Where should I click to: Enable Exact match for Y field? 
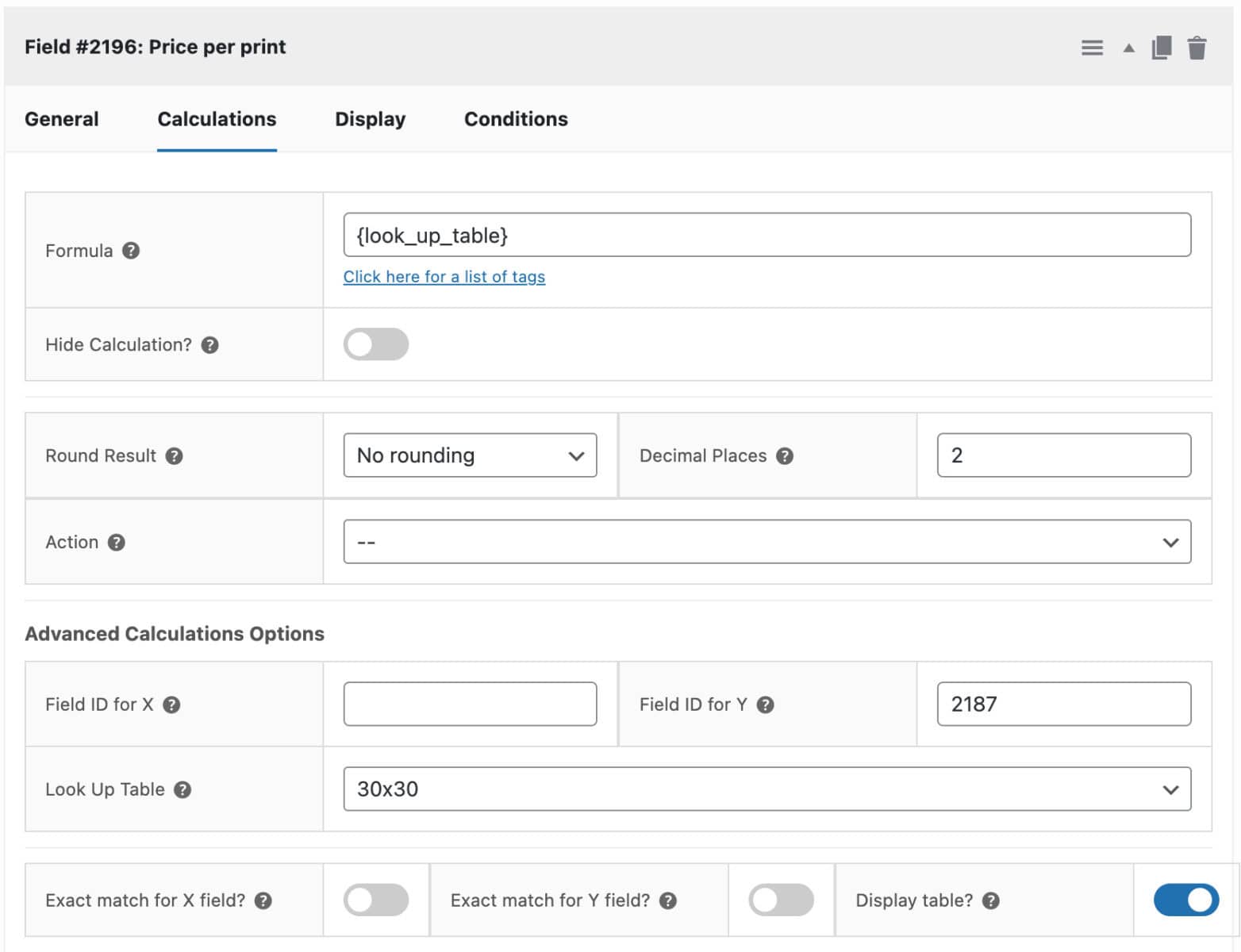tap(782, 900)
